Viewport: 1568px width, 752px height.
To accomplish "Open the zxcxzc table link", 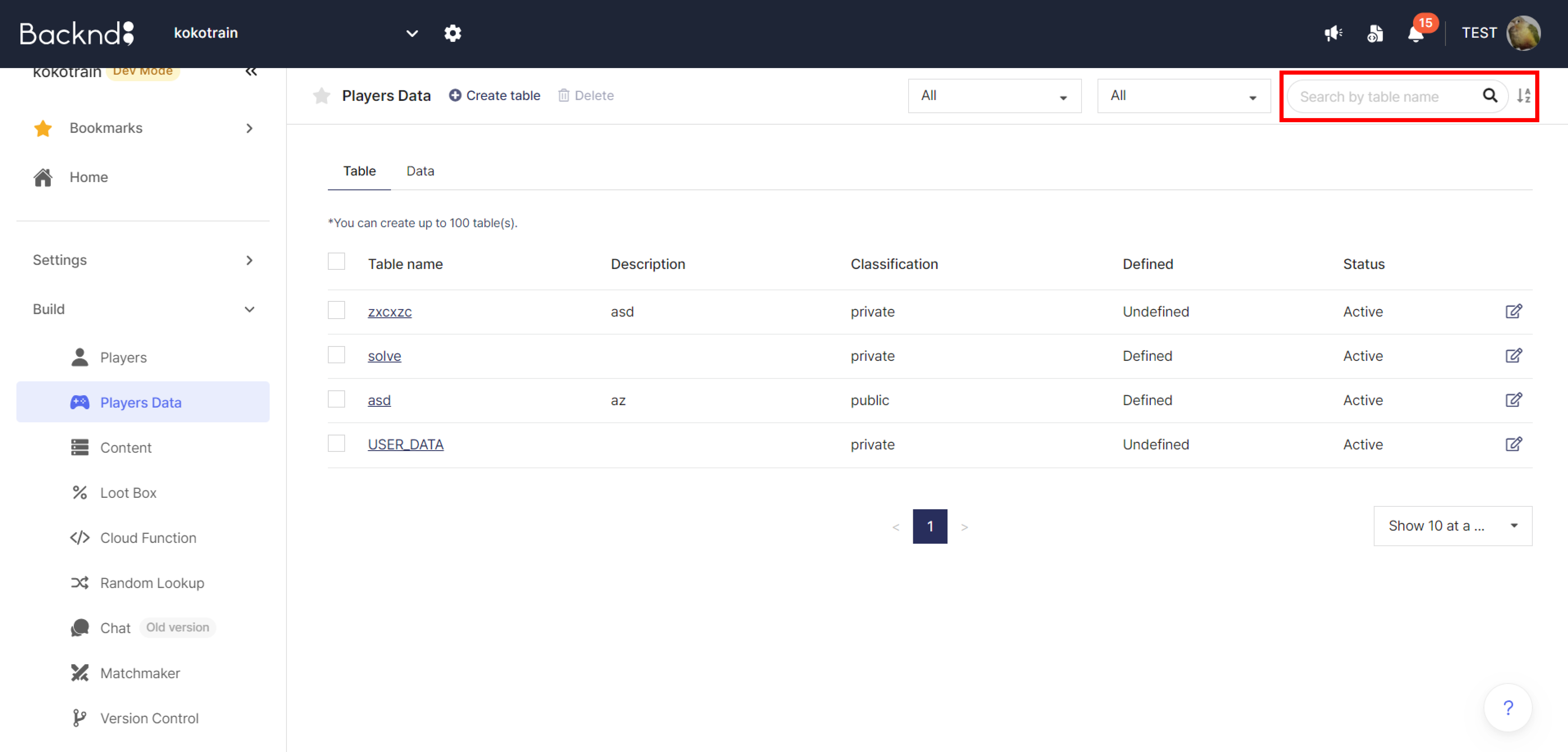I will 390,312.
